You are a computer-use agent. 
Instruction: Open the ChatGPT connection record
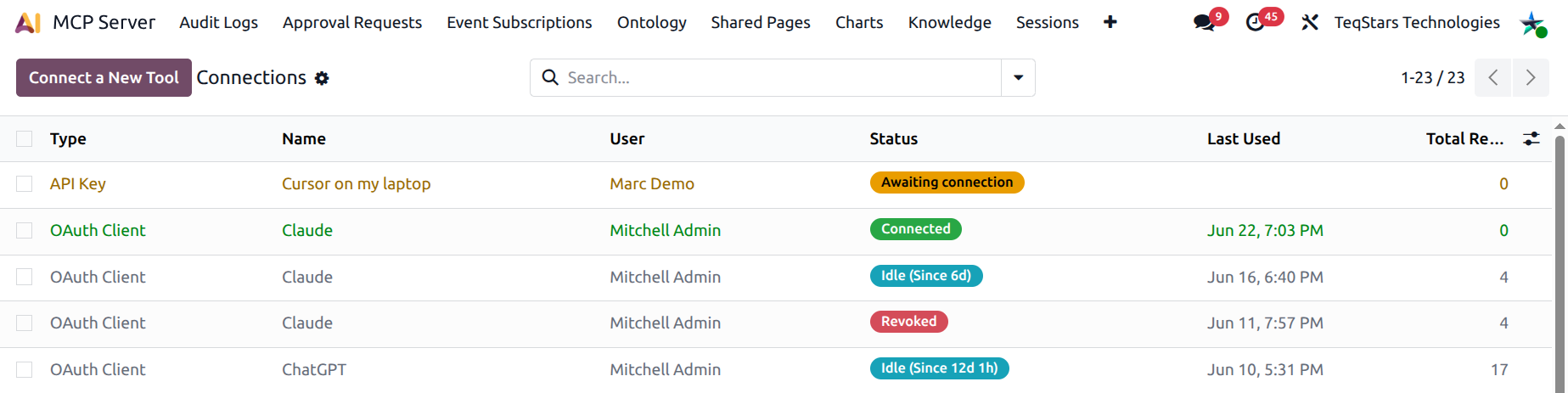(x=314, y=370)
